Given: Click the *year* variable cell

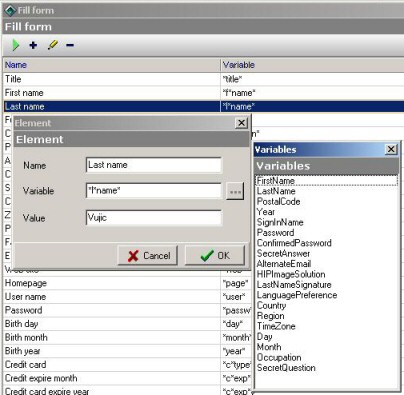Looking at the screenshot, I should click(x=236, y=351).
